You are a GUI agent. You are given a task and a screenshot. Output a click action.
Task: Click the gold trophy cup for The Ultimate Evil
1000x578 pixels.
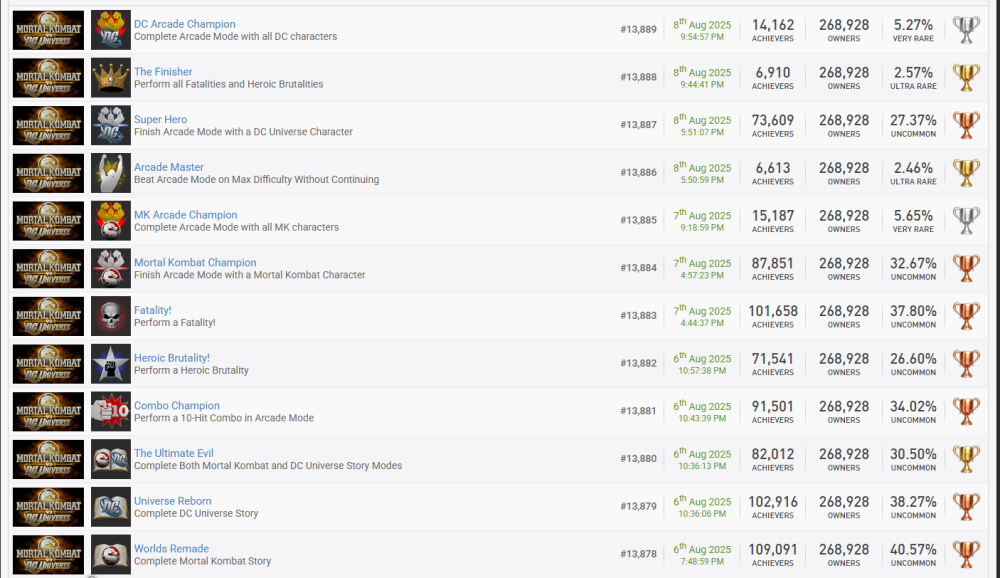(966, 459)
